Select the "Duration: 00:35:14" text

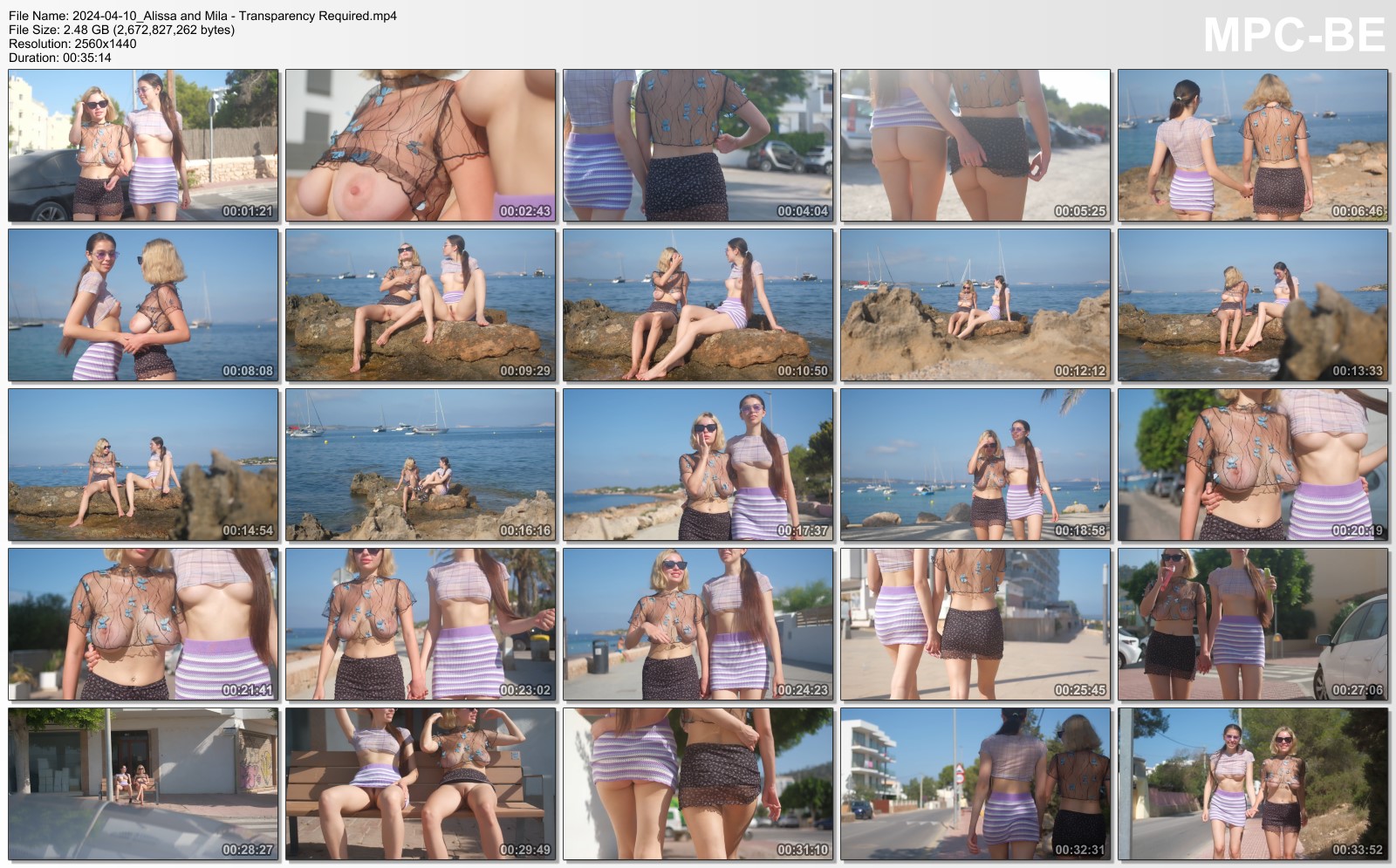[x=60, y=58]
